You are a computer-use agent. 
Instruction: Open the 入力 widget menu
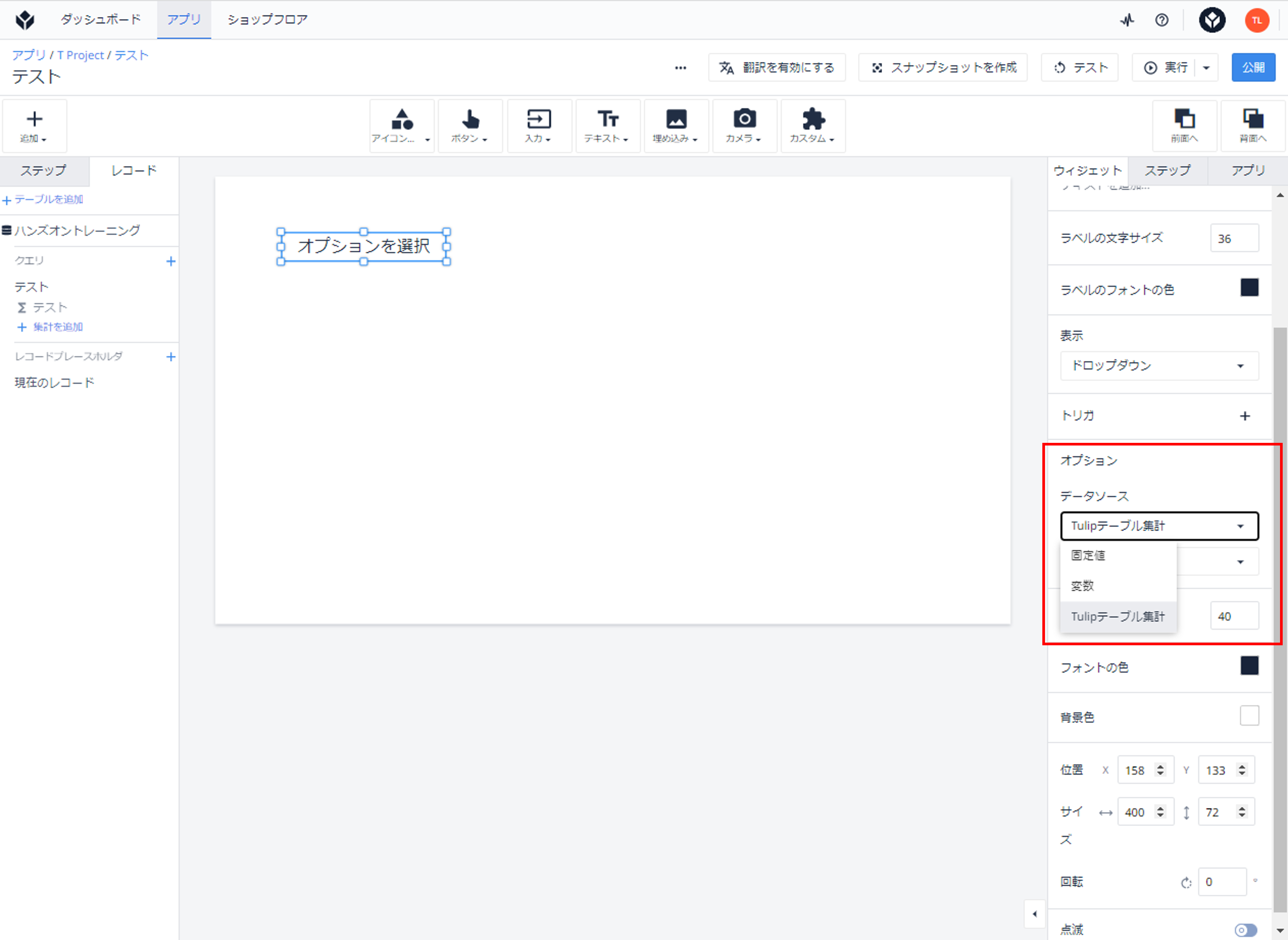pyautogui.click(x=539, y=126)
